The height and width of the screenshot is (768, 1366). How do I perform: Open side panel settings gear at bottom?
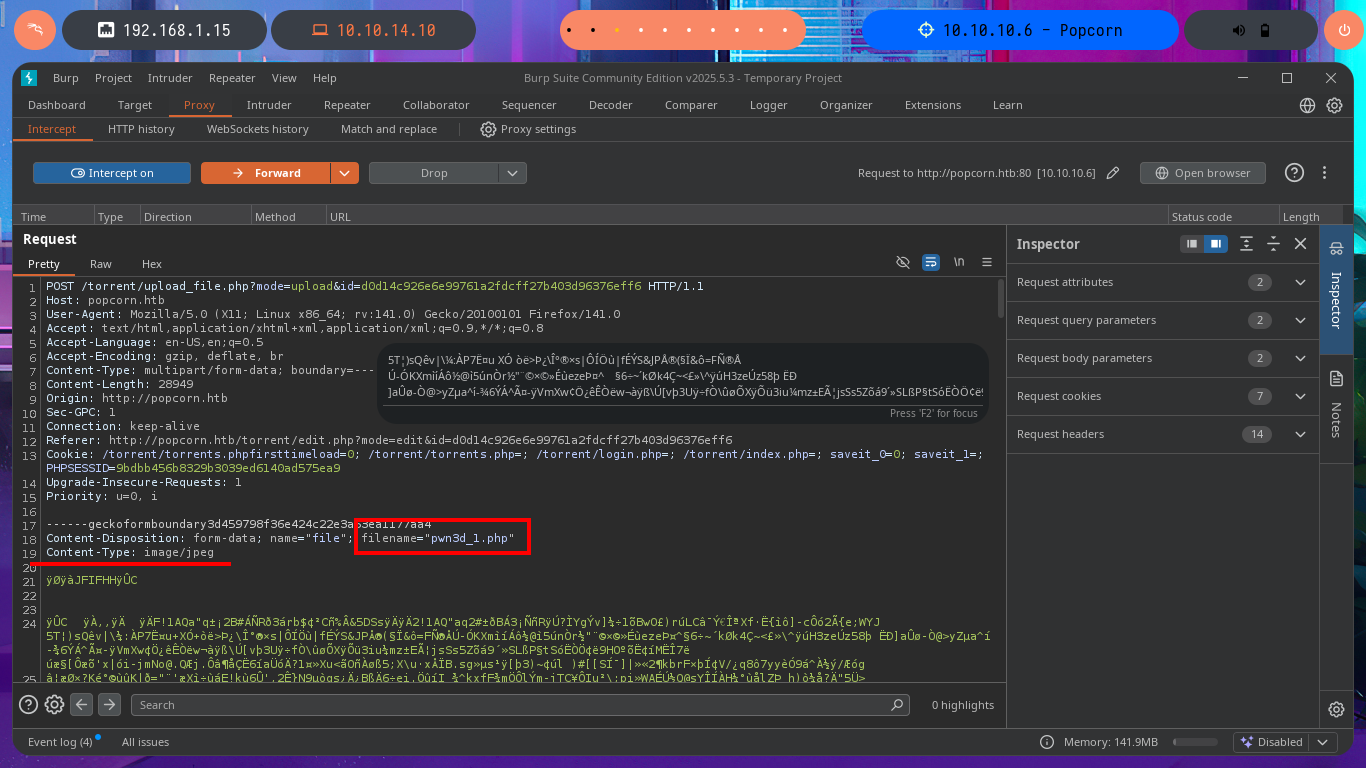click(x=1336, y=709)
